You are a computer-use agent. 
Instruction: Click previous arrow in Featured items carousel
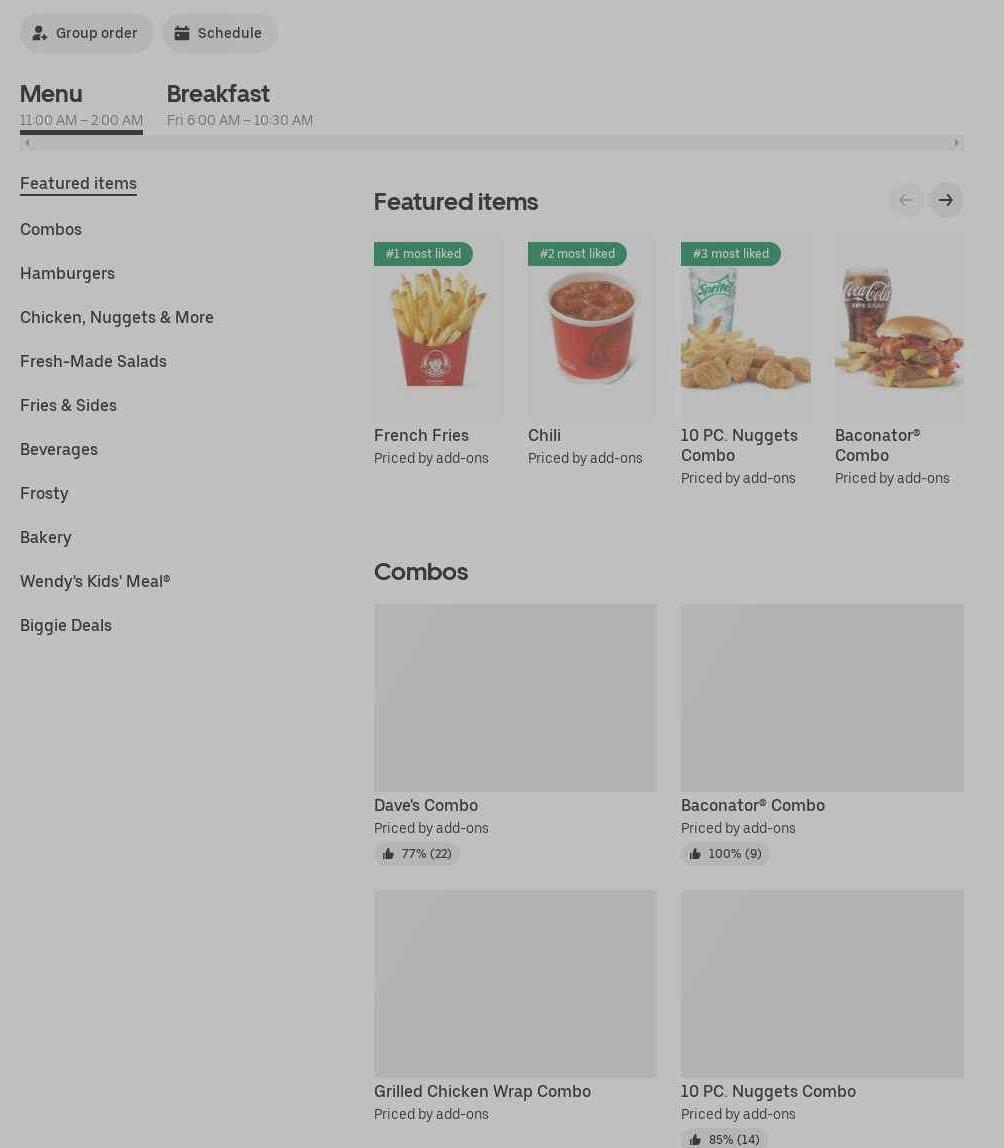click(906, 200)
